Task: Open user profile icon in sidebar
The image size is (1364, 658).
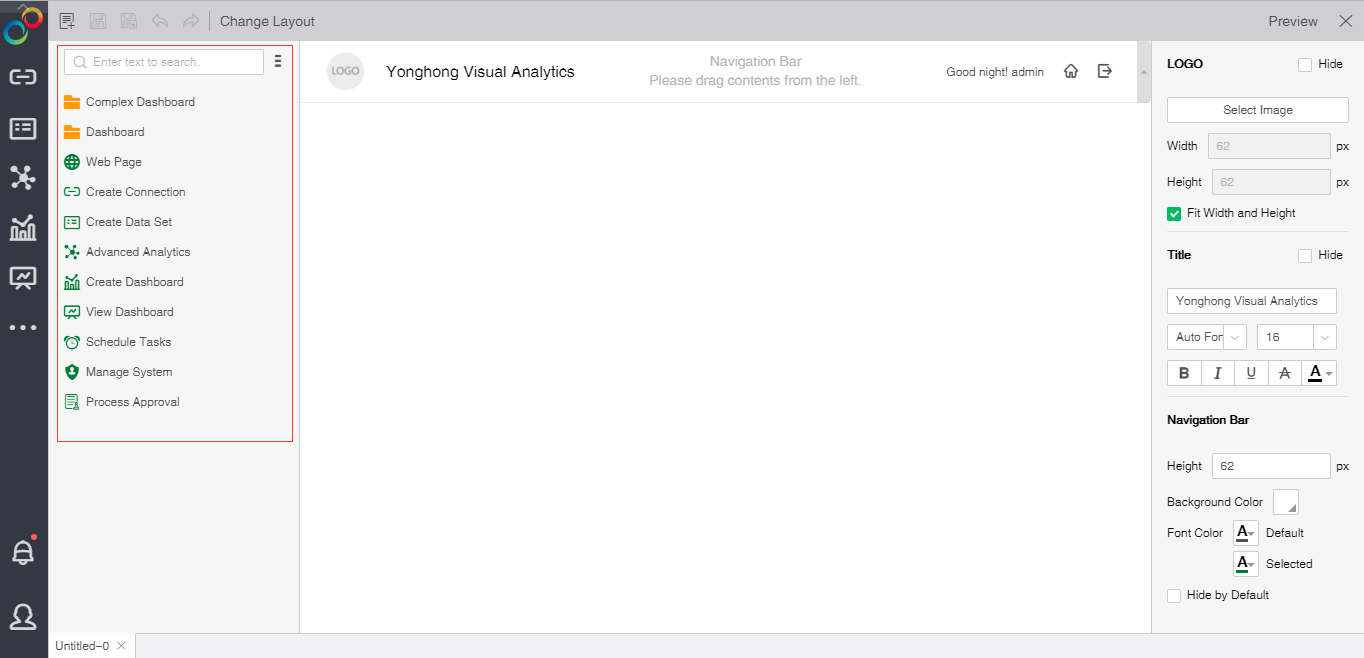Action: (x=23, y=616)
